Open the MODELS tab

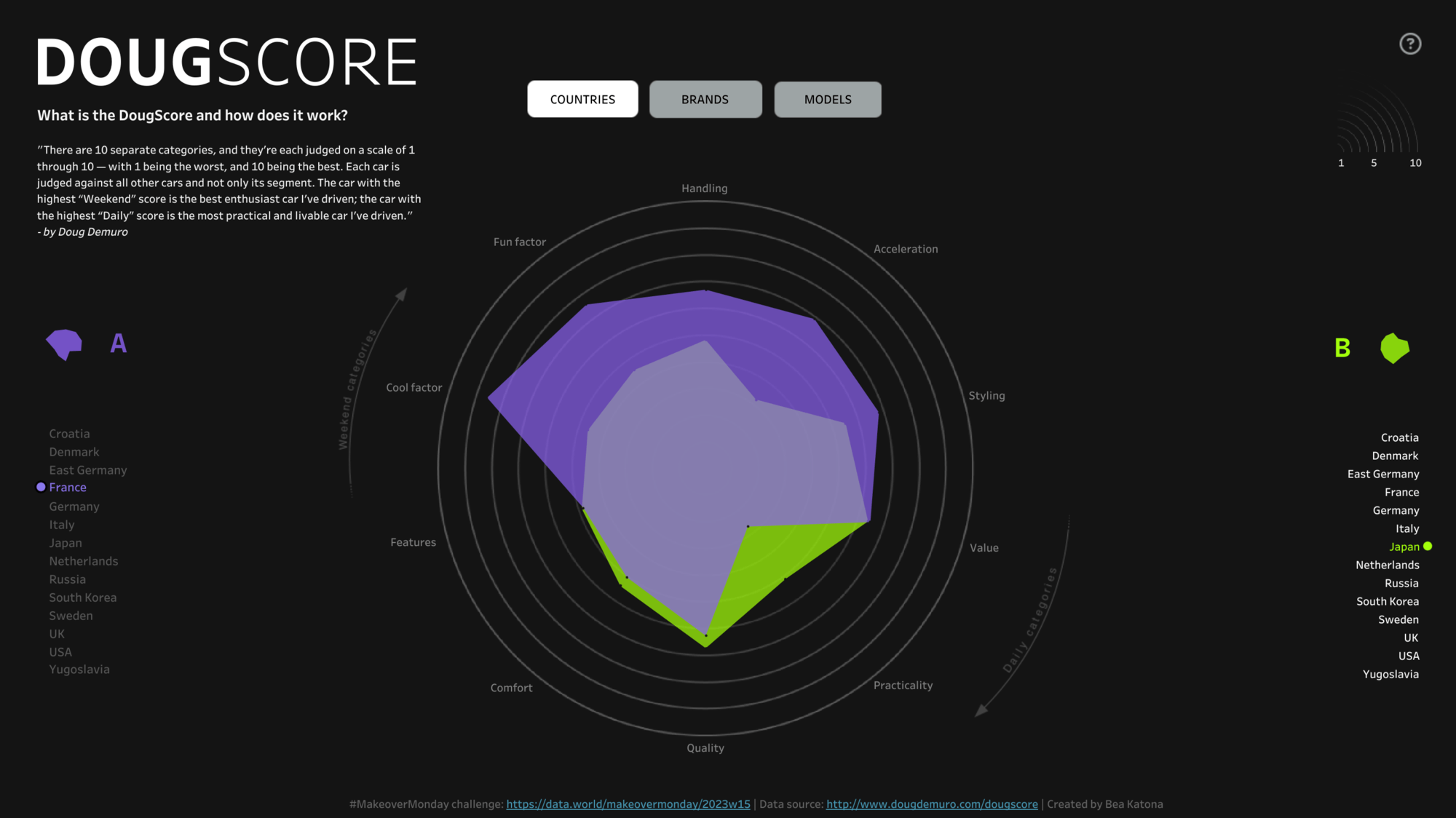point(828,100)
